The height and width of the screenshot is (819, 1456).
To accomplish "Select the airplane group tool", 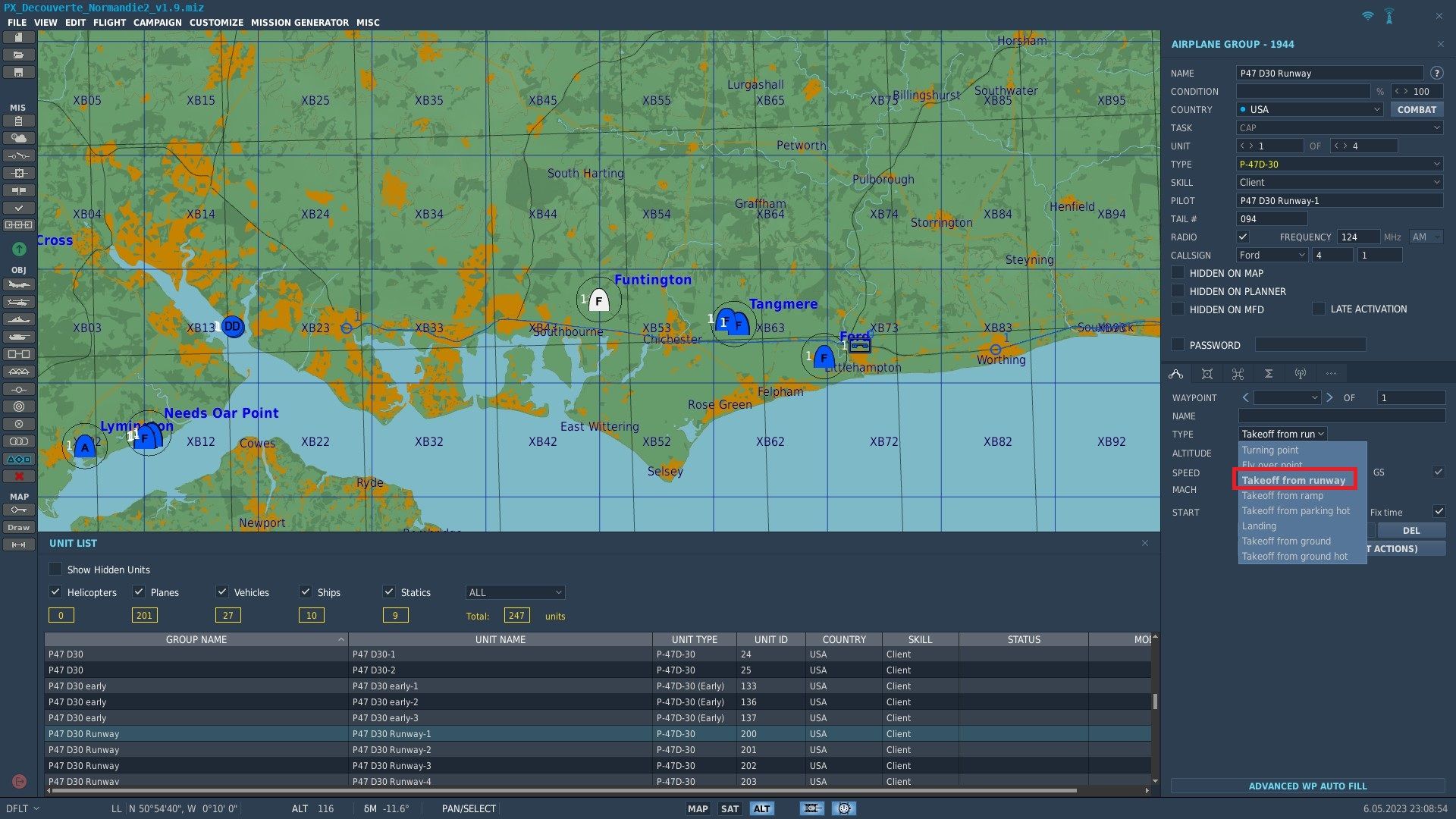I will click(x=19, y=285).
